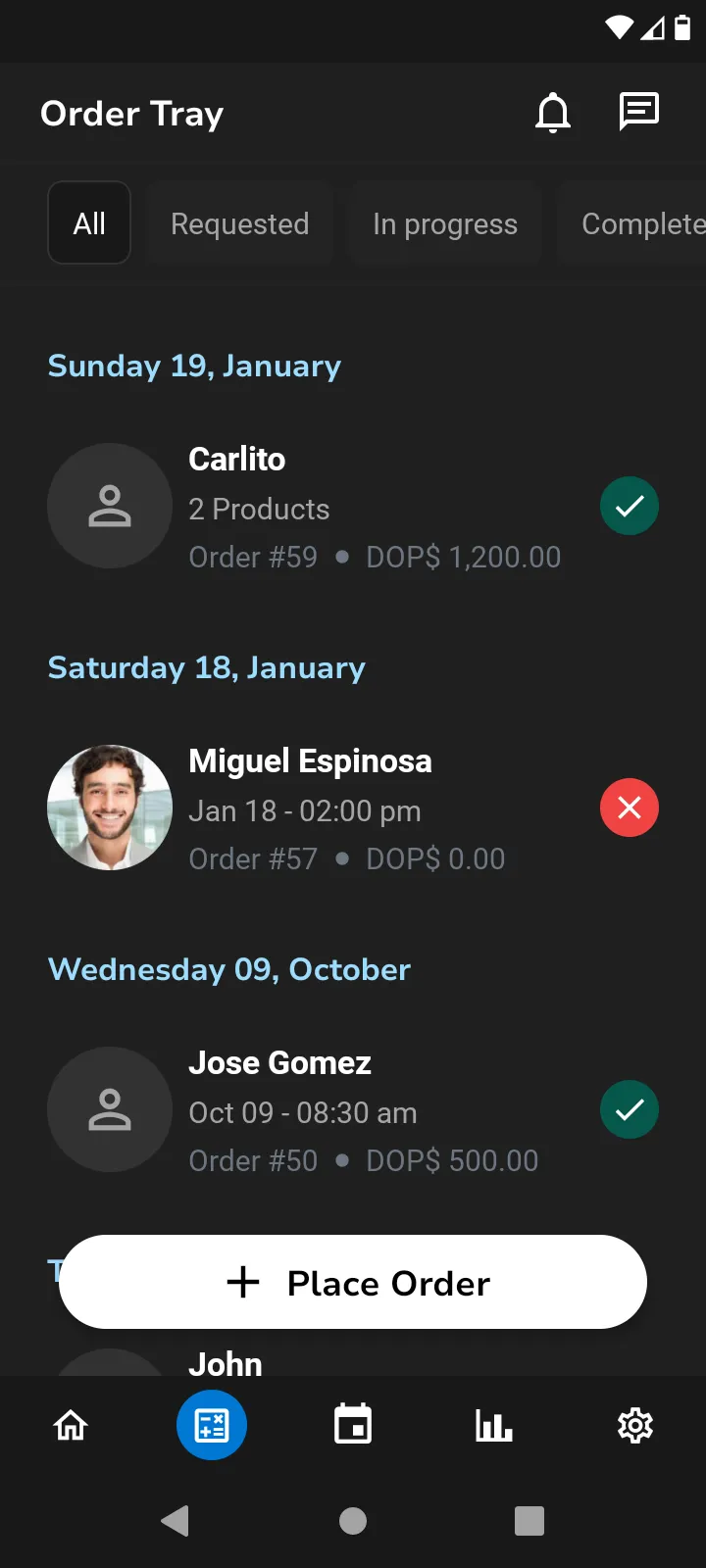Filter by Completed orders tab
706x1568 pixels.
coord(637,223)
